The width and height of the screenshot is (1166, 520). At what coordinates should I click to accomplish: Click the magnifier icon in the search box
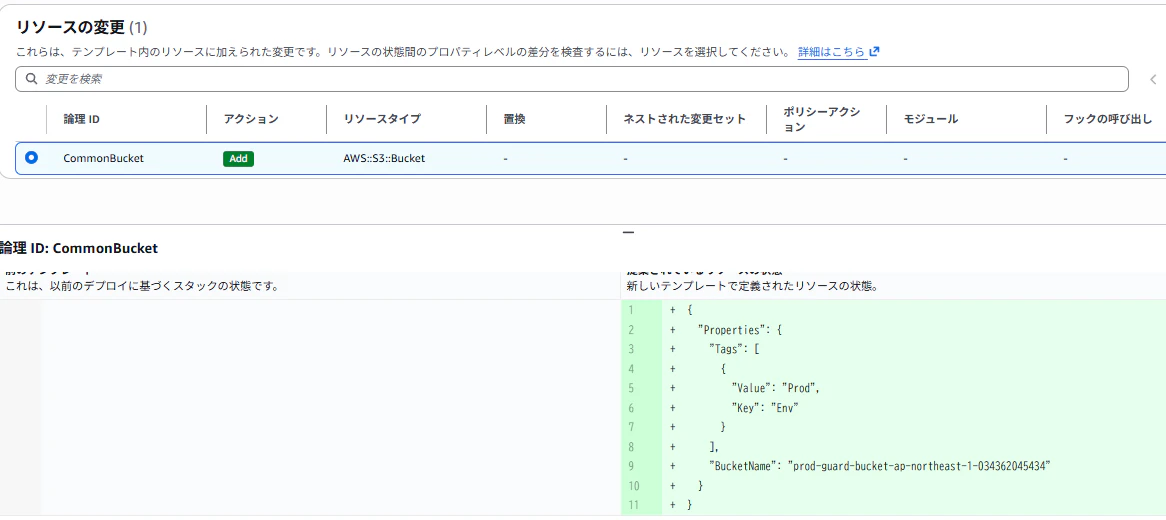pyautogui.click(x=30, y=79)
